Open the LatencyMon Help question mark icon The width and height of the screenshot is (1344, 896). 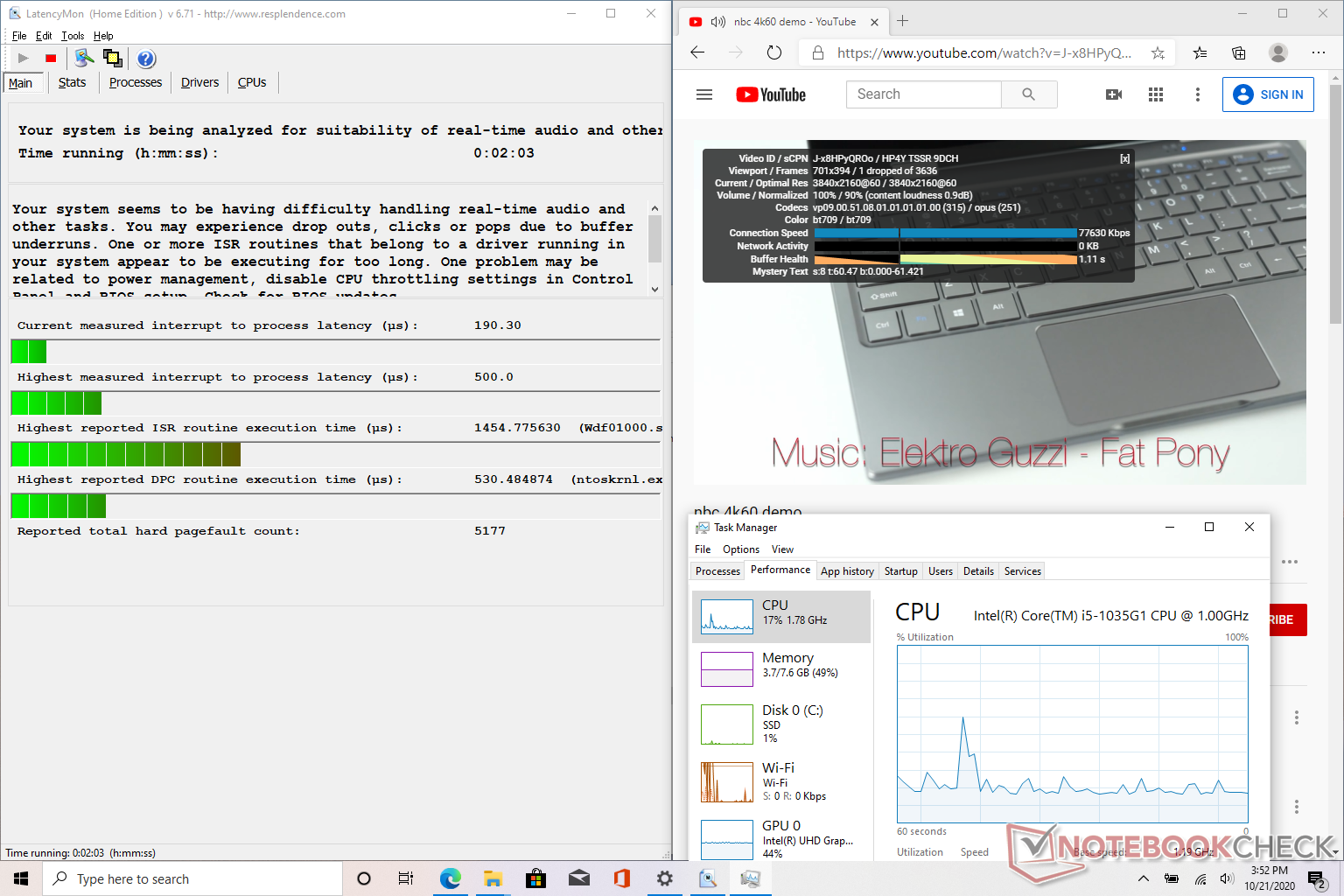click(x=146, y=59)
